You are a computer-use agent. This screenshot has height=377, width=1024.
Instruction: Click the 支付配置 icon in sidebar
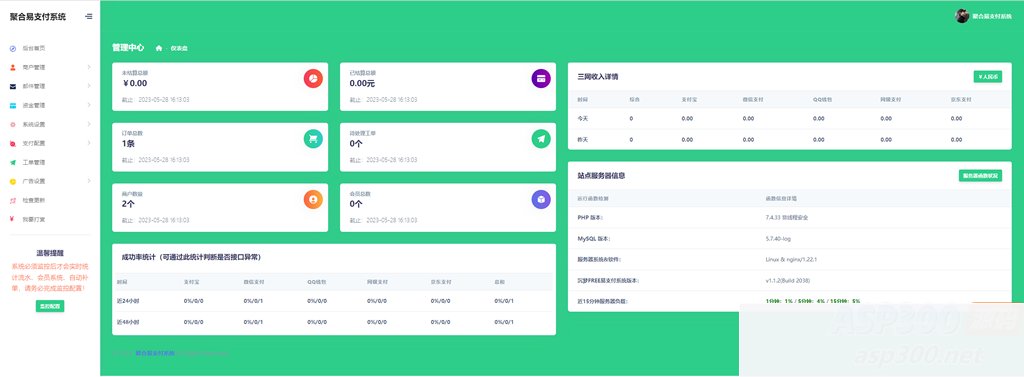pyautogui.click(x=13, y=143)
